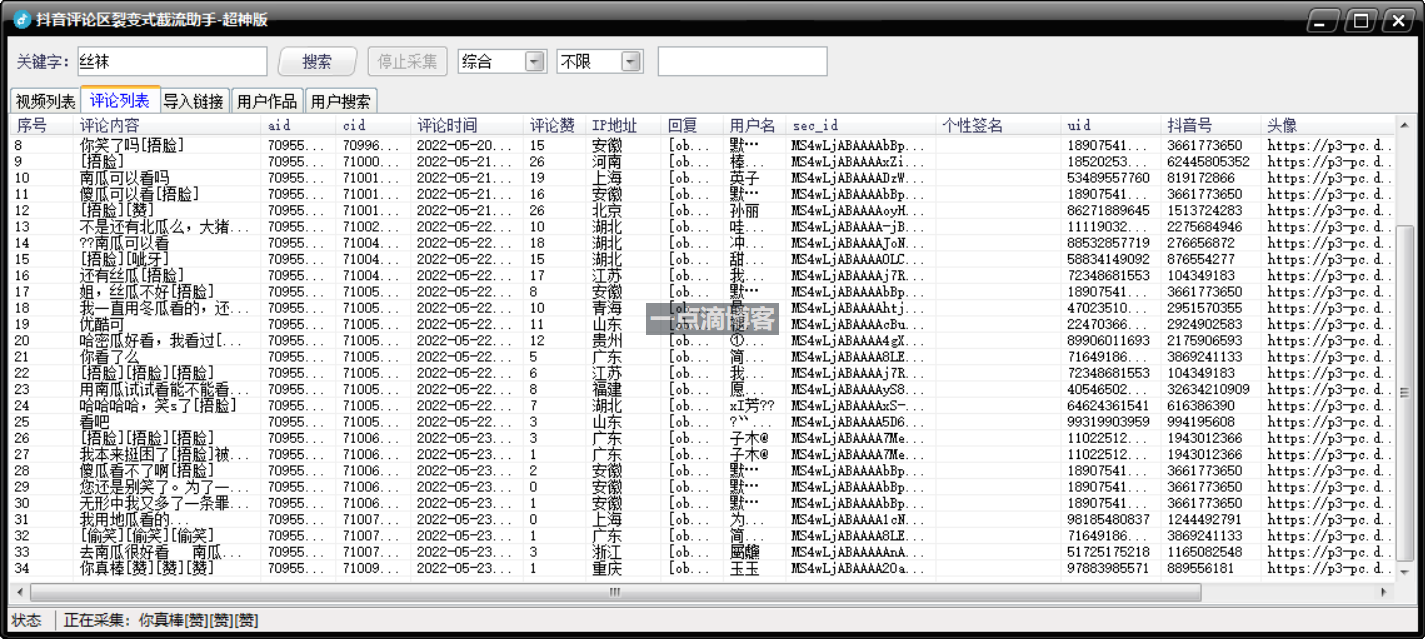Click the empty text field beside 不限
Image resolution: width=1425 pixels, height=639 pixels.
pos(742,61)
